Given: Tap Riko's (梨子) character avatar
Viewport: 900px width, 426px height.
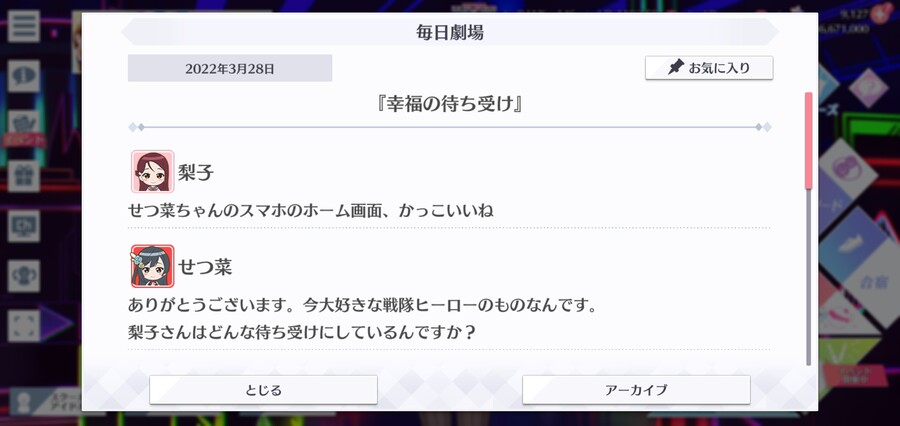Looking at the screenshot, I should [152, 171].
